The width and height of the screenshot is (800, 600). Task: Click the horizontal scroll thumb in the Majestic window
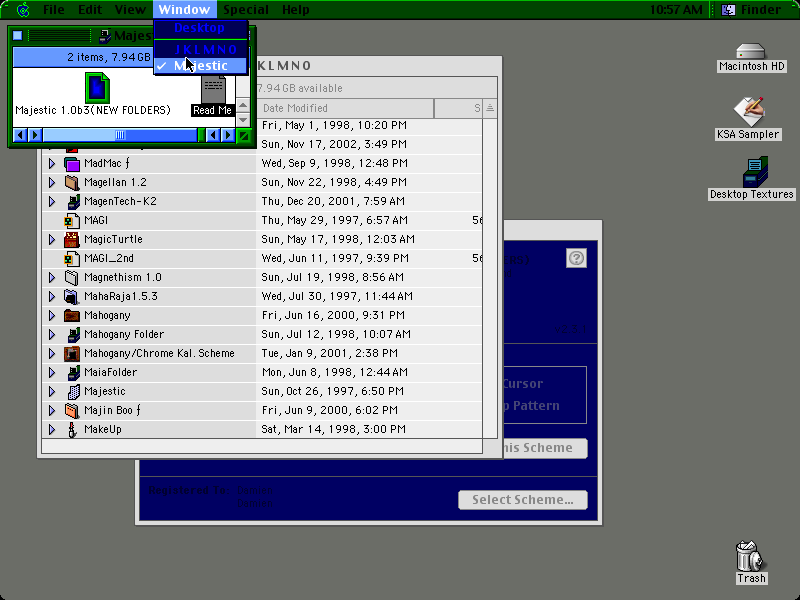coord(120,135)
